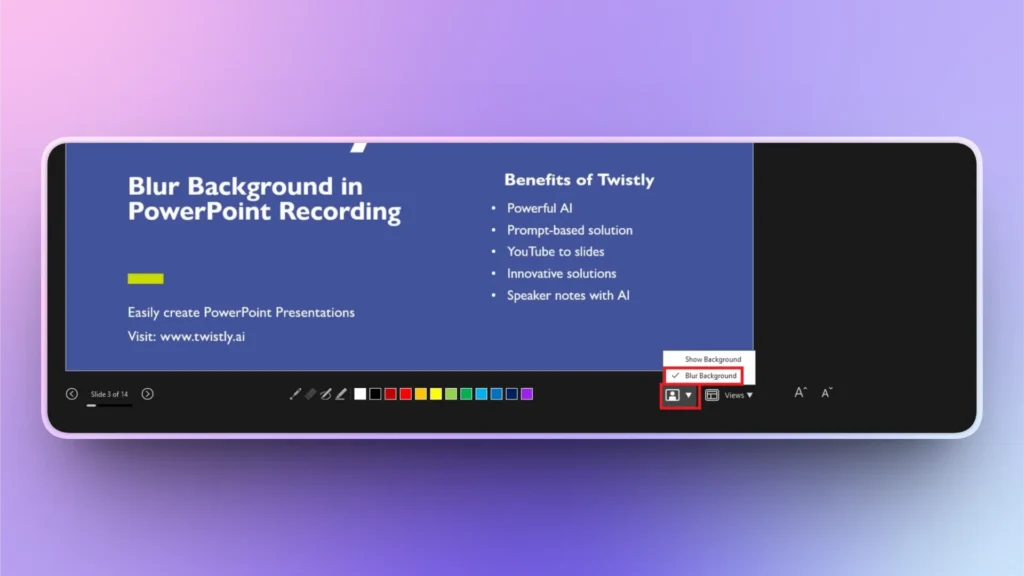
Task: Click the camera preview icon
Action: tap(671, 394)
